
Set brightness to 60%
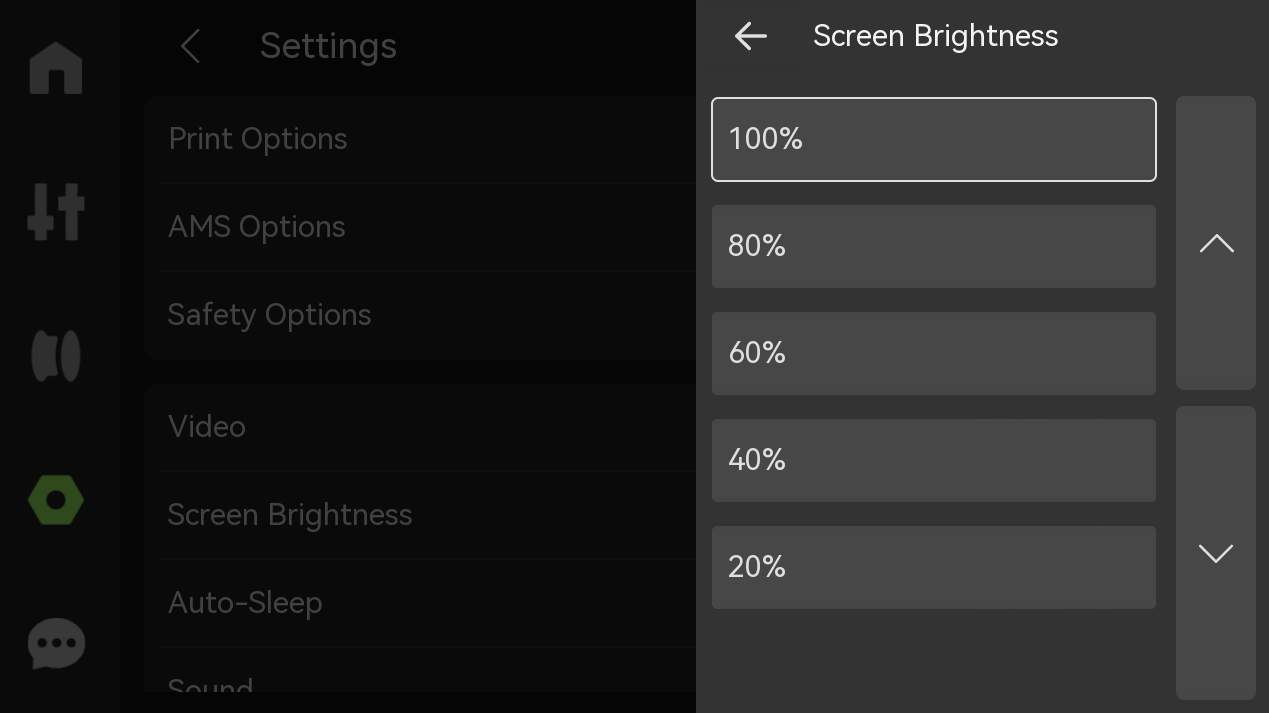pos(934,353)
